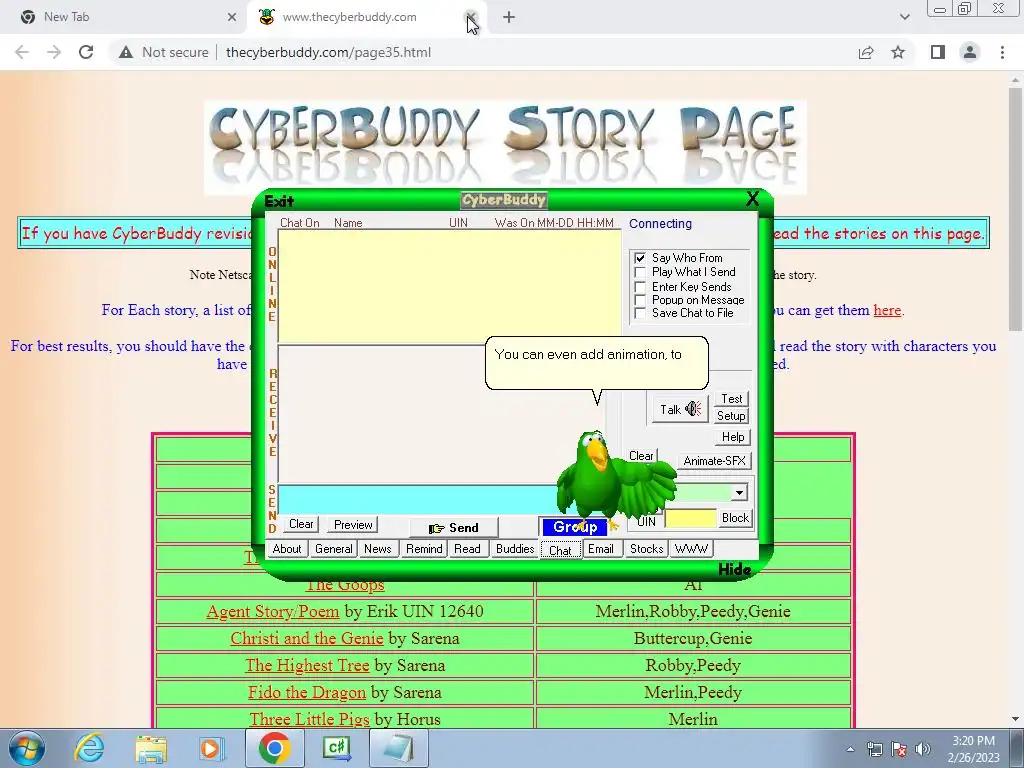Open the Windows Start menu
This screenshot has height=768, width=1024.
[x=27, y=748]
